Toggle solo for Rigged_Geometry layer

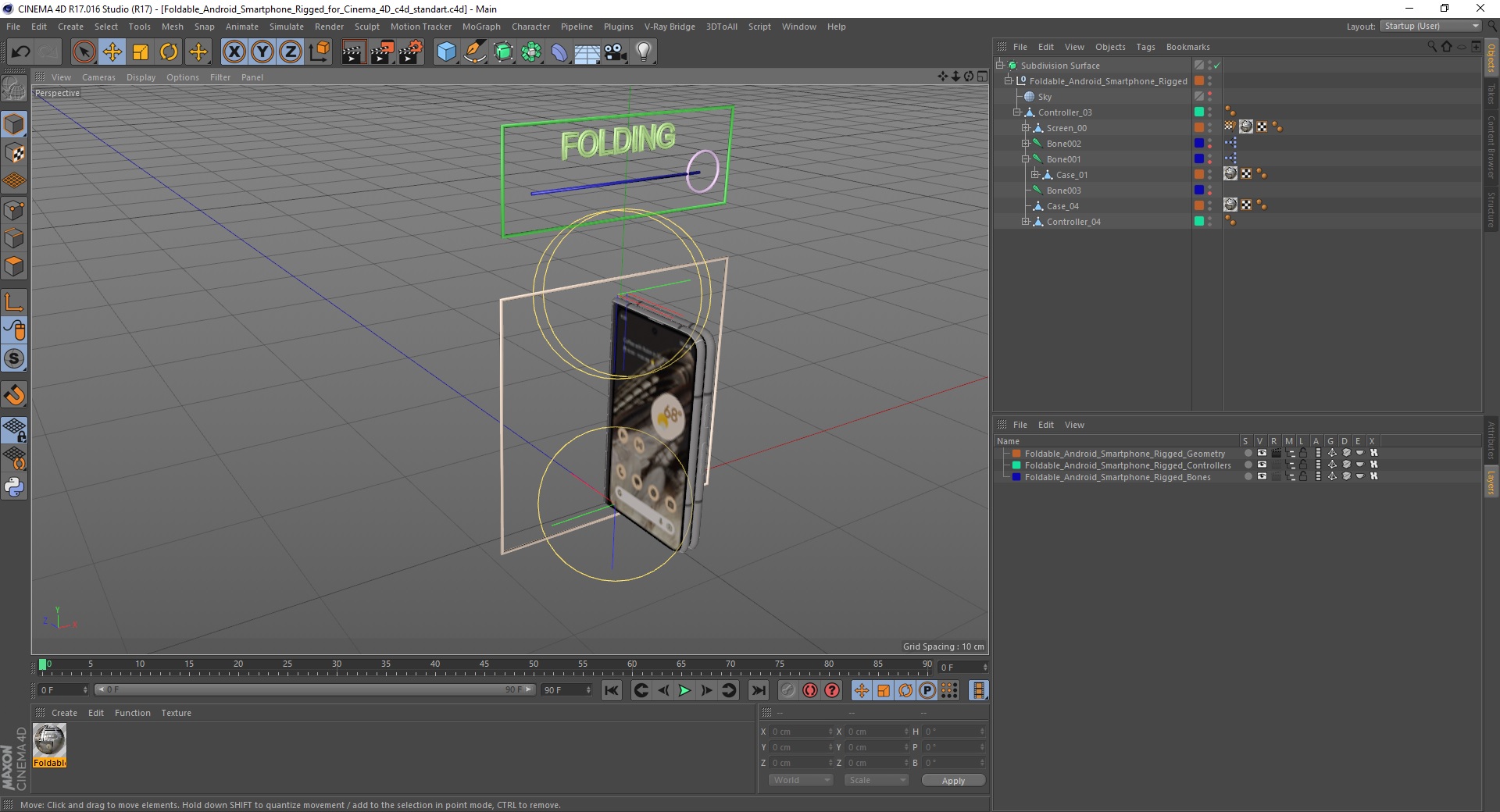pos(1248,453)
